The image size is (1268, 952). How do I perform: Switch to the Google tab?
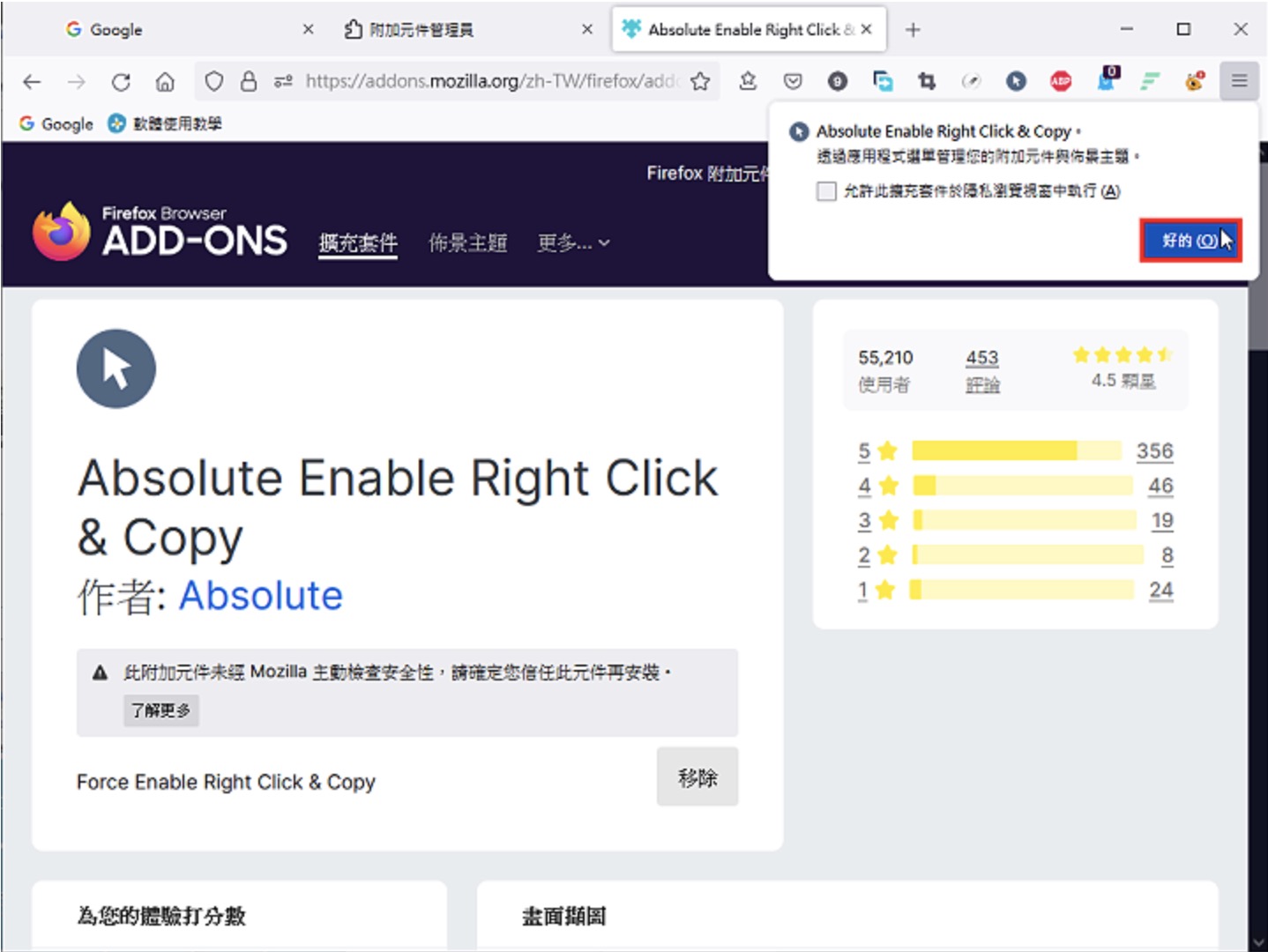186,30
